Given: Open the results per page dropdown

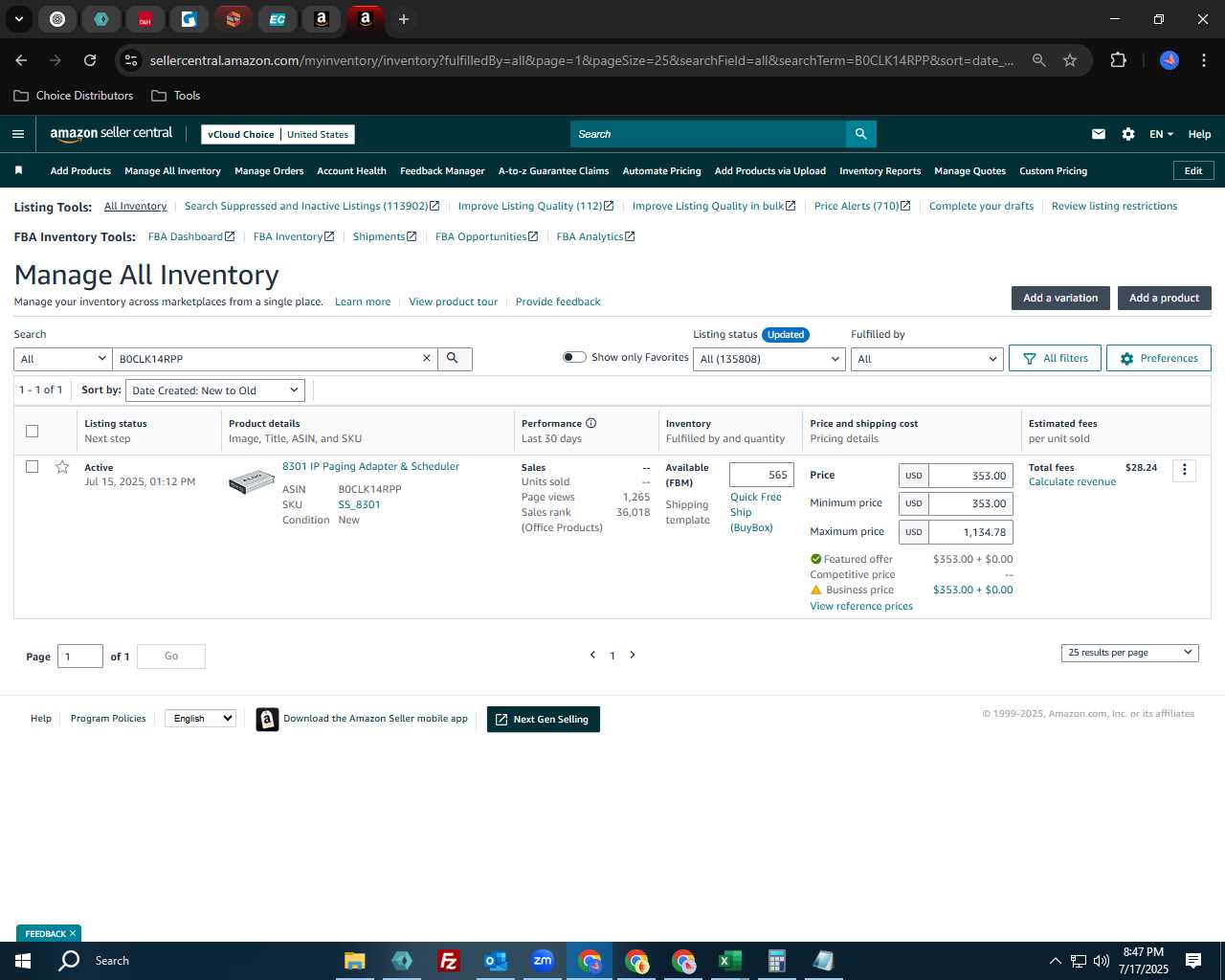Looking at the screenshot, I should coord(1129,653).
